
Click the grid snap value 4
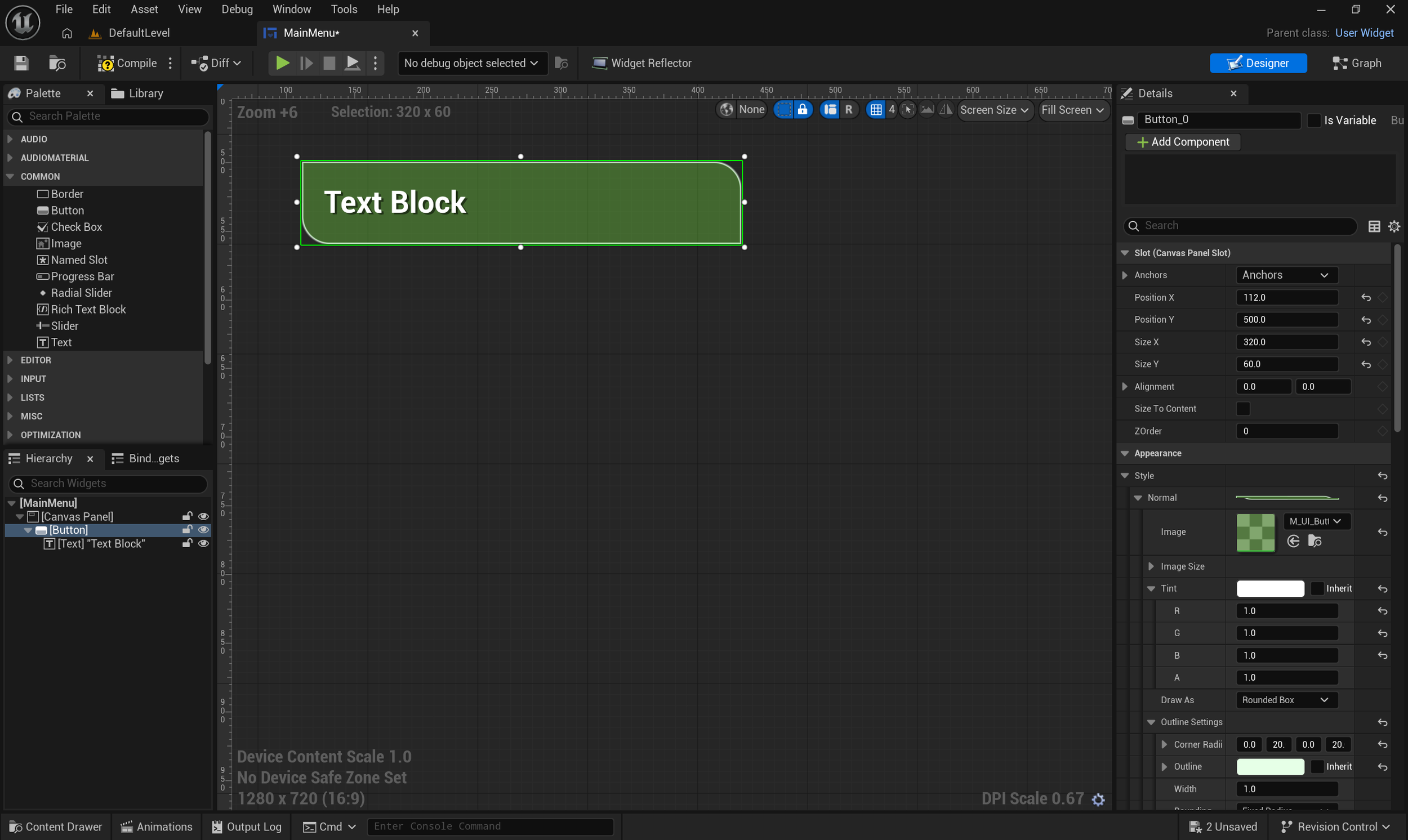click(x=892, y=110)
